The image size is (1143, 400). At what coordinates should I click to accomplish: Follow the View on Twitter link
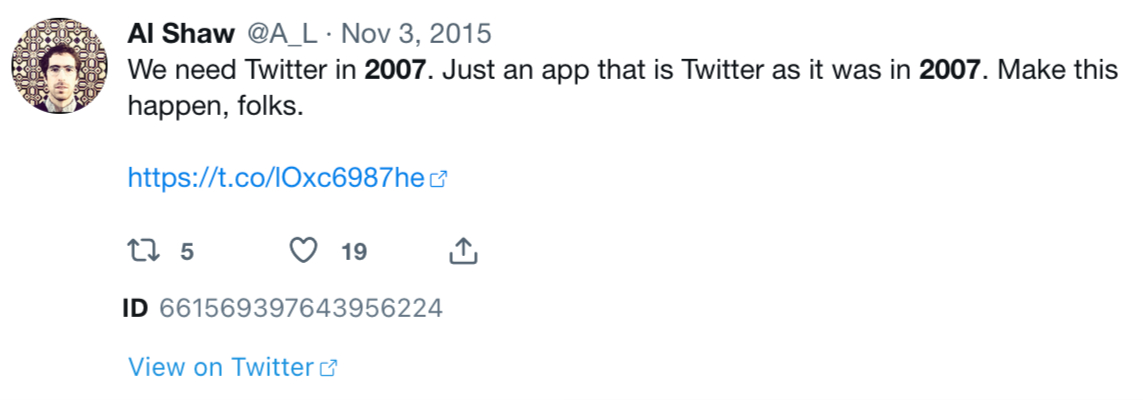221,367
